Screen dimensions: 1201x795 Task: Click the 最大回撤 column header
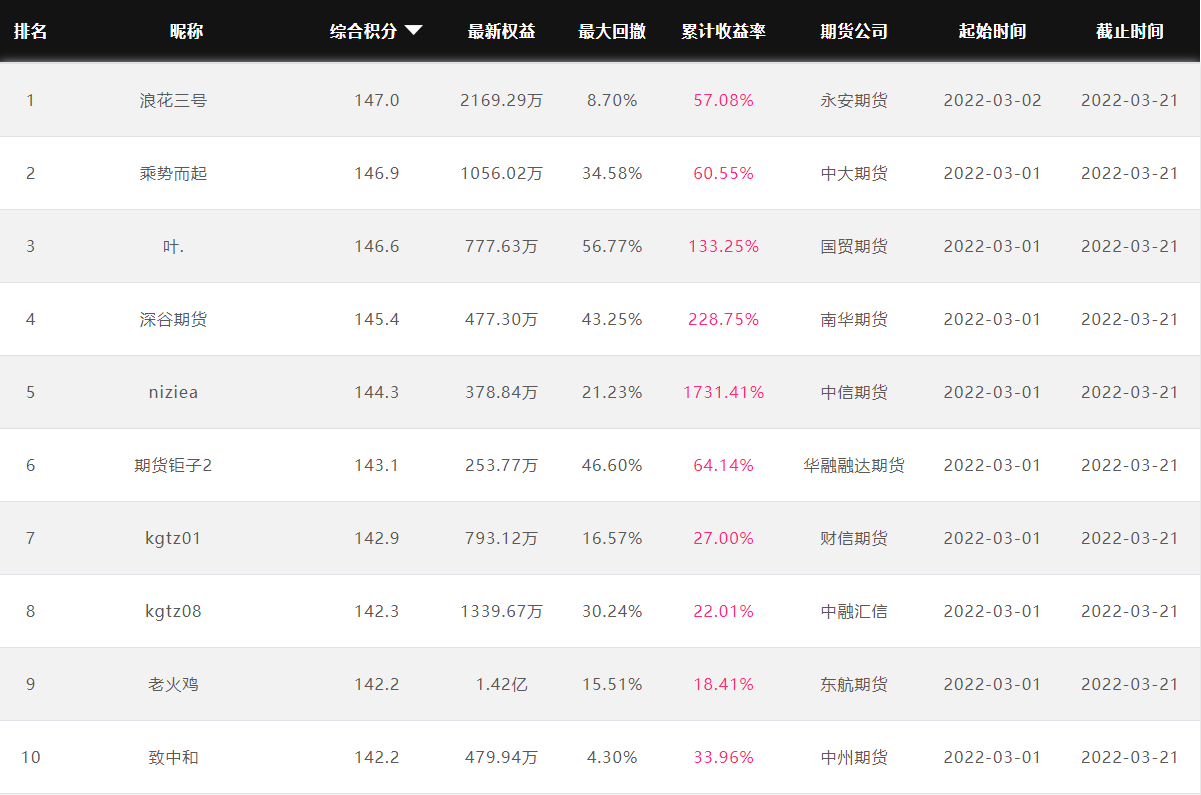tap(612, 31)
